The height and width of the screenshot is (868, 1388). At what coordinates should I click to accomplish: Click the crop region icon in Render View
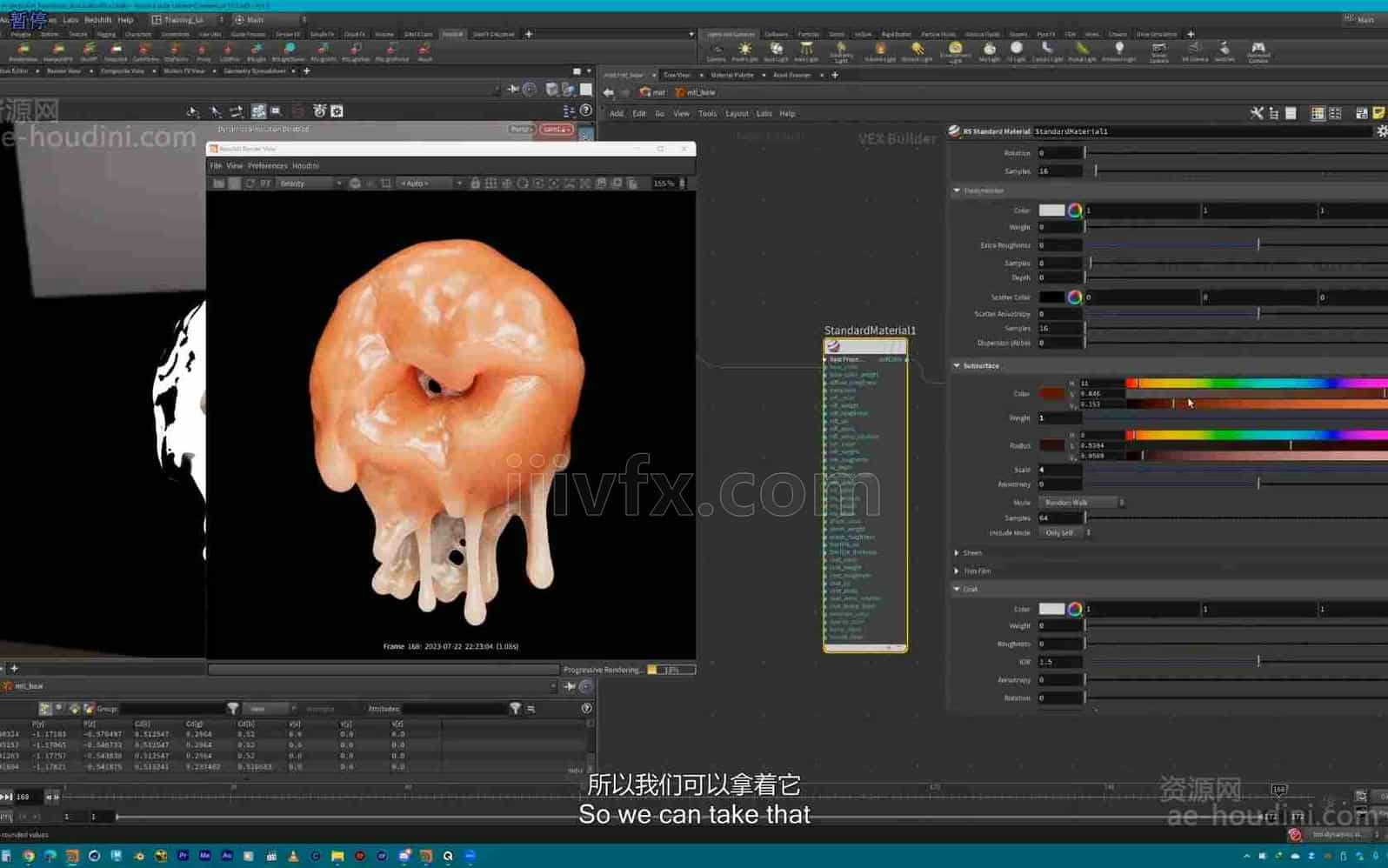tap(386, 184)
